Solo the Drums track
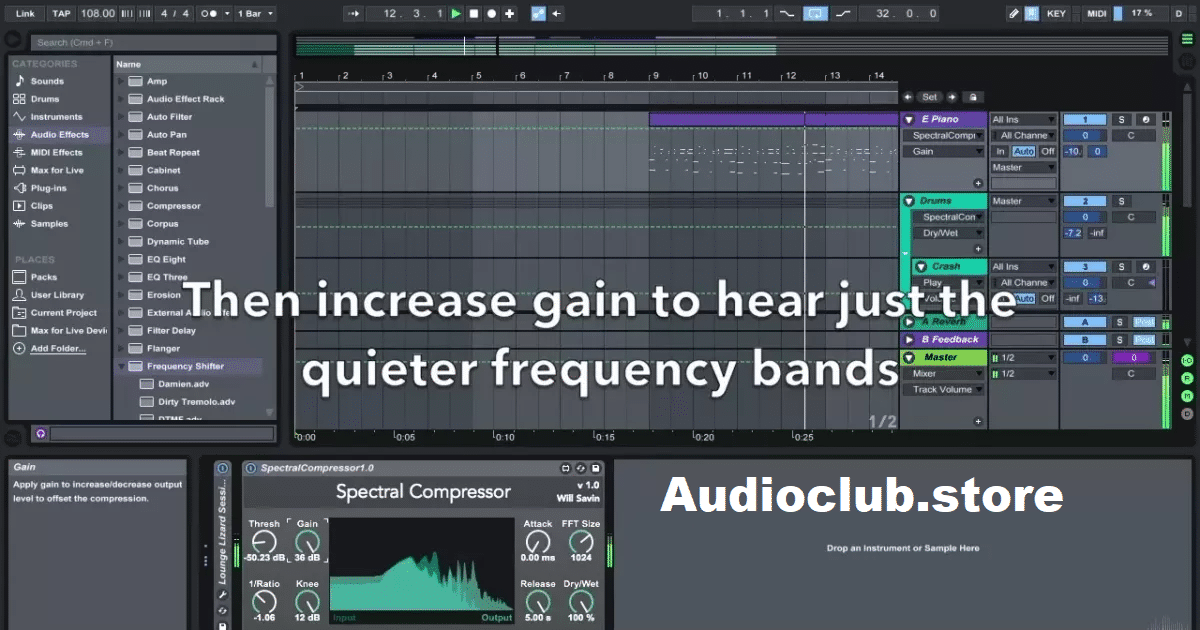 1121,201
